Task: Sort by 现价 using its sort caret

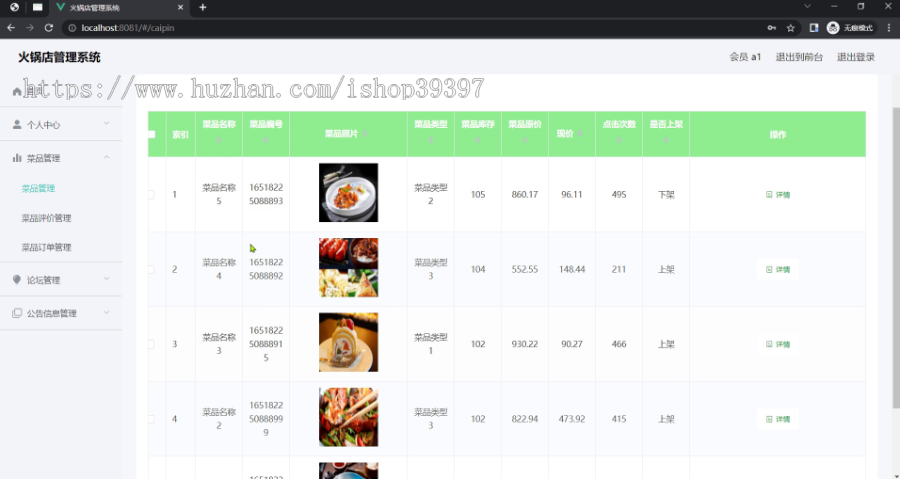Action: 580,134
